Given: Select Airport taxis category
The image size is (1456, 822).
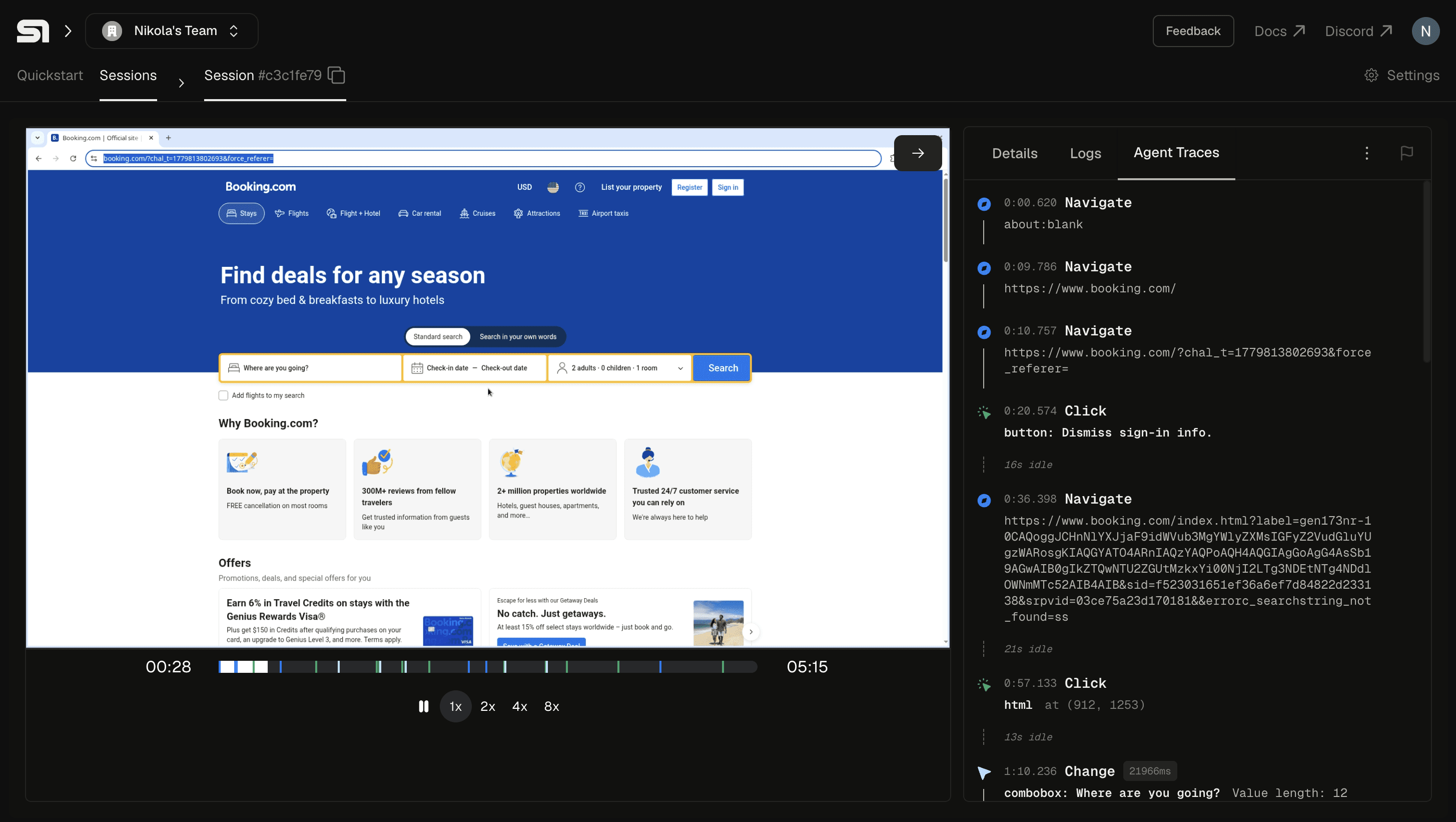Looking at the screenshot, I should [x=603, y=213].
